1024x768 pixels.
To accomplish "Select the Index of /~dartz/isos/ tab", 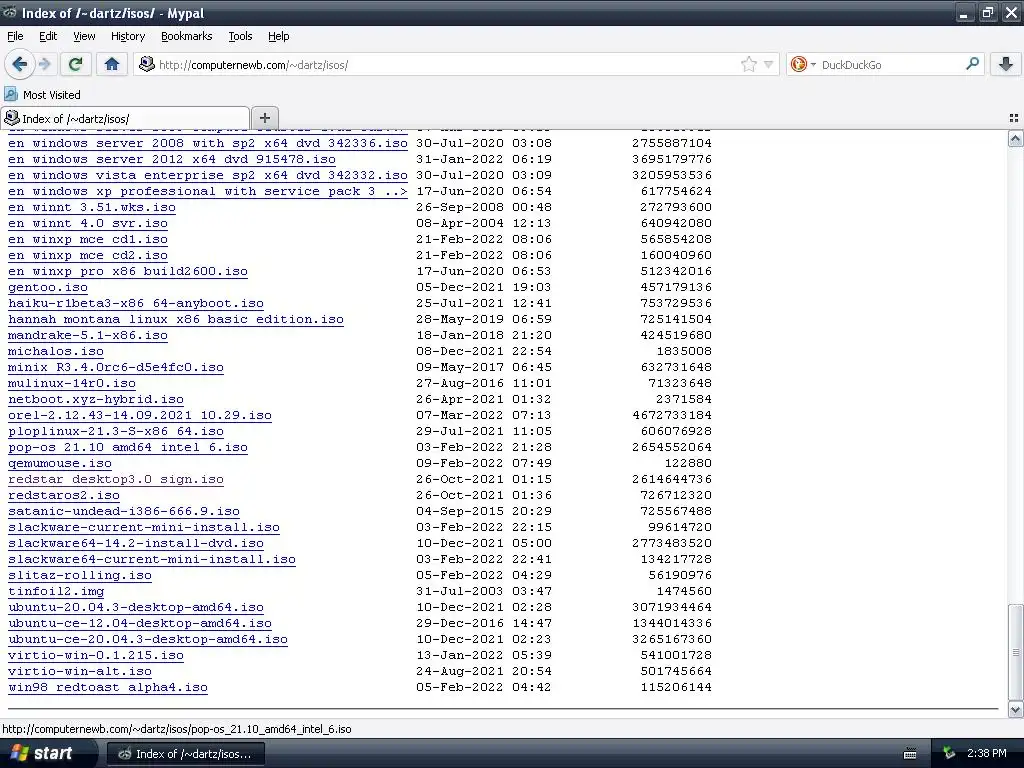I will coord(125,118).
